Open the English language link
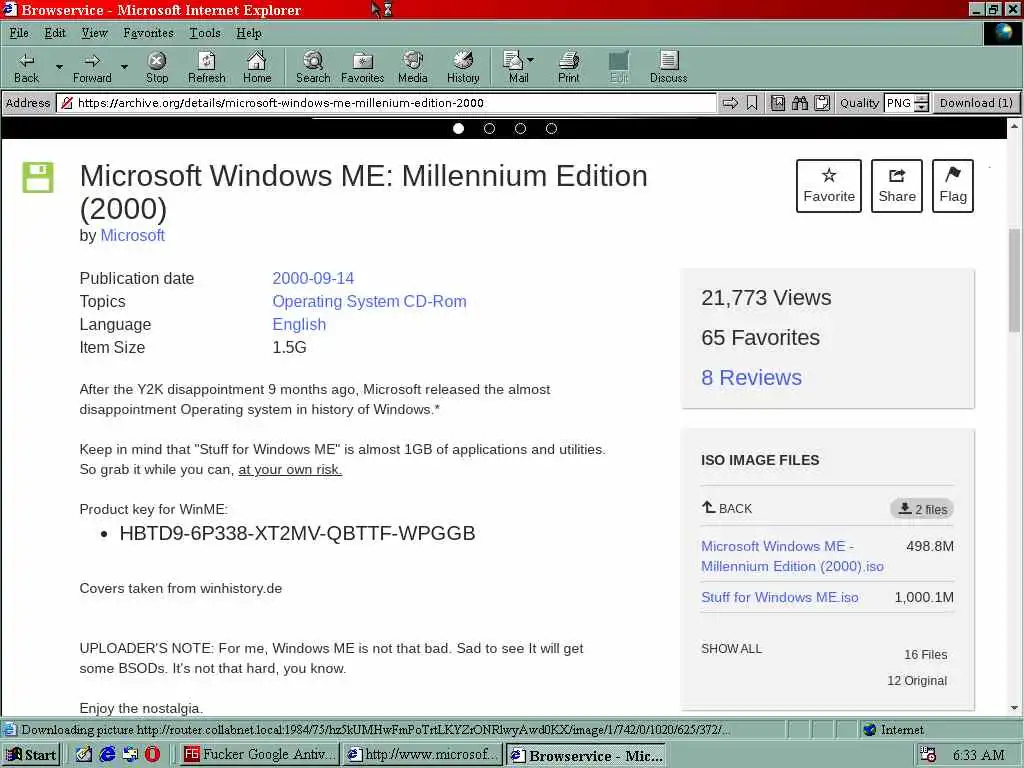The image size is (1024, 768). pos(298,325)
